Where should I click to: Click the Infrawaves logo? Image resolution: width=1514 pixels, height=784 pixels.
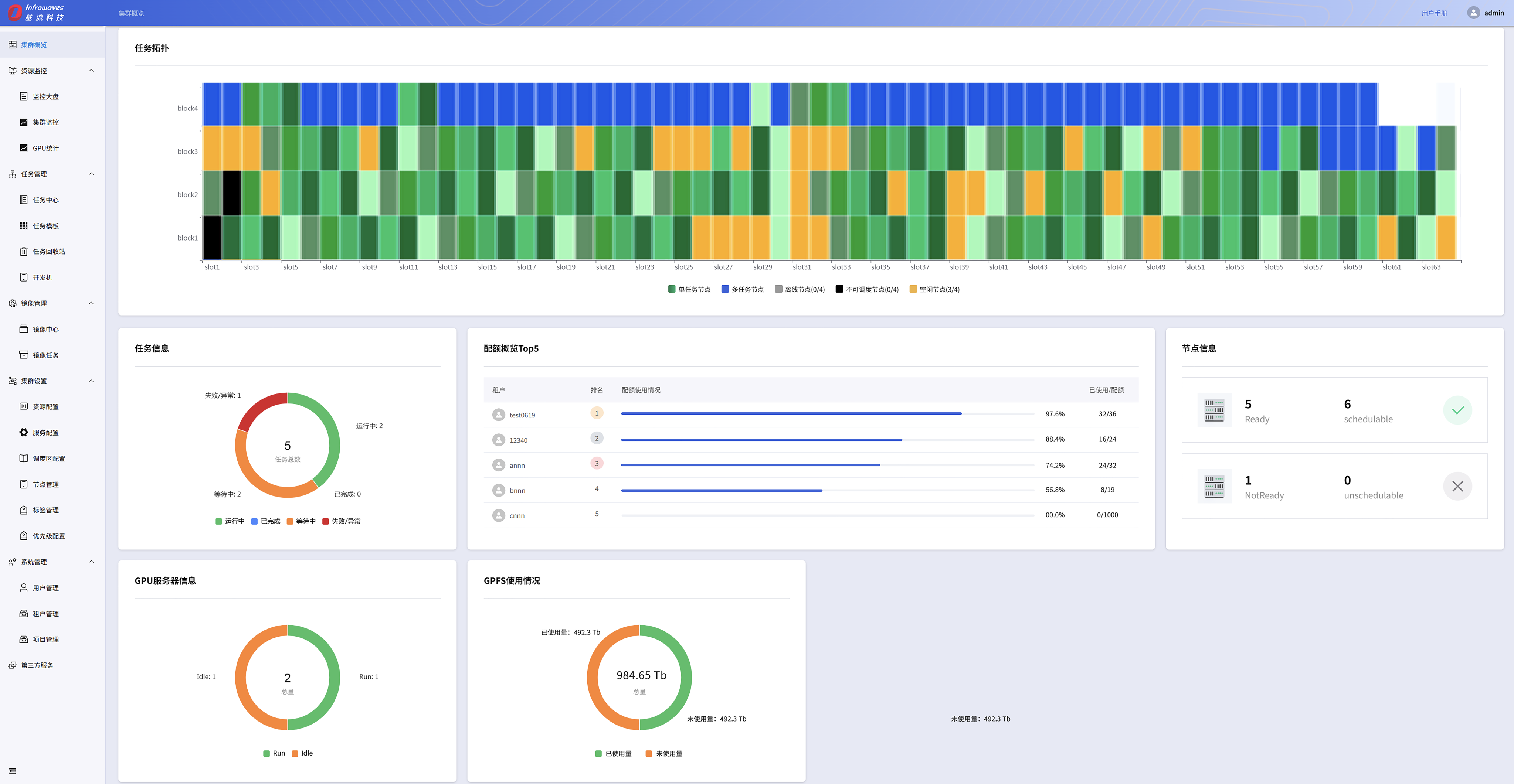tap(37, 12)
